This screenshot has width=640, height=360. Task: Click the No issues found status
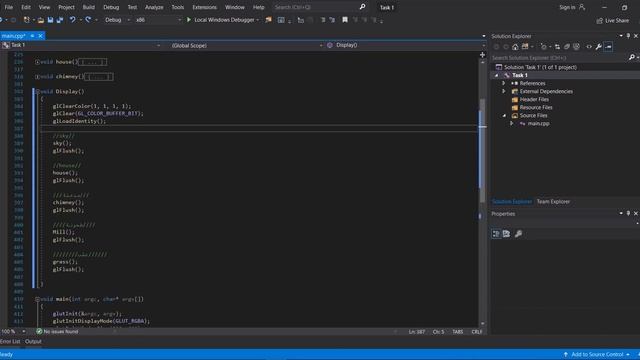coord(57,331)
